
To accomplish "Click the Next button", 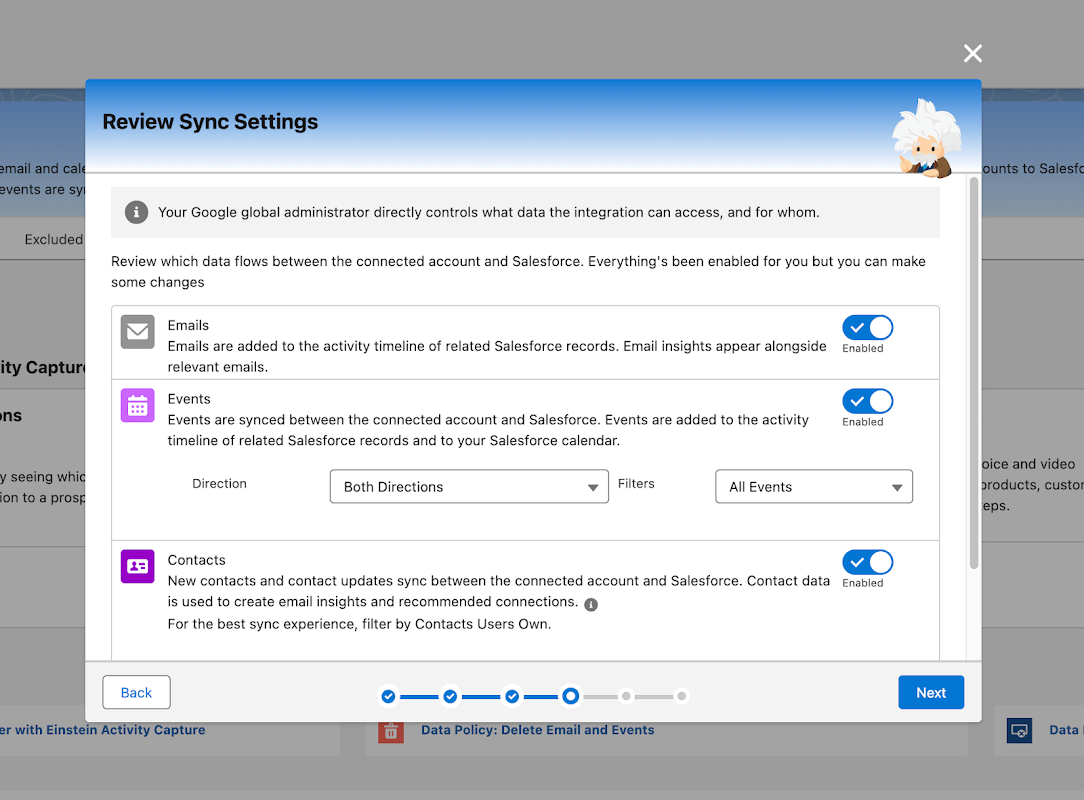I will coord(931,692).
